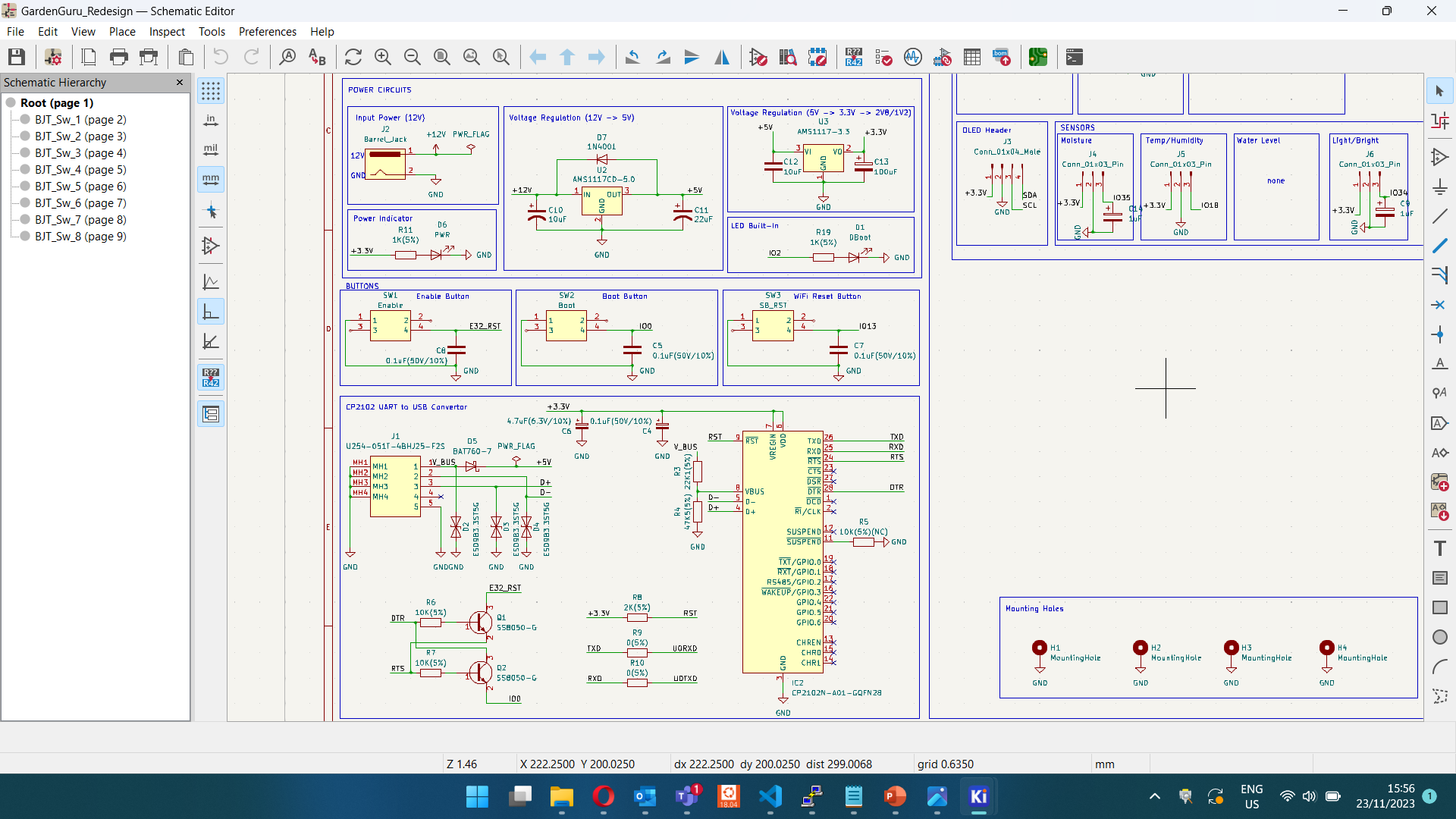
Task: Open the Inspect menu
Action: (x=167, y=31)
